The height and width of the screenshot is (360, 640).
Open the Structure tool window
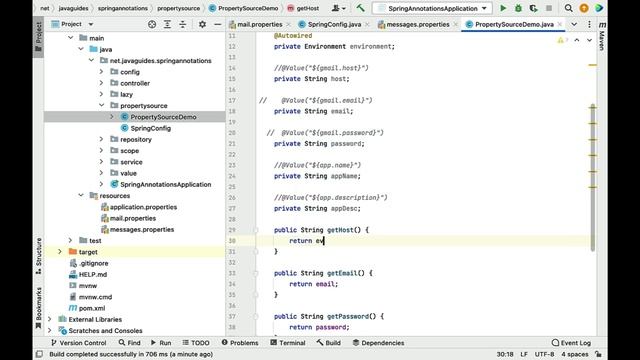click(x=38, y=256)
